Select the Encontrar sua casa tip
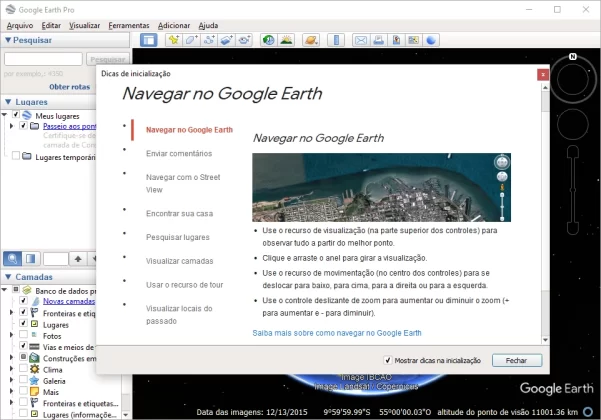This screenshot has width=601, height=420. (179, 213)
